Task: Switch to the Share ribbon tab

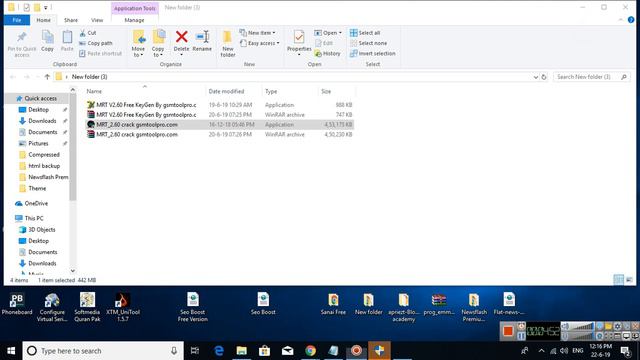Action: [x=71, y=20]
